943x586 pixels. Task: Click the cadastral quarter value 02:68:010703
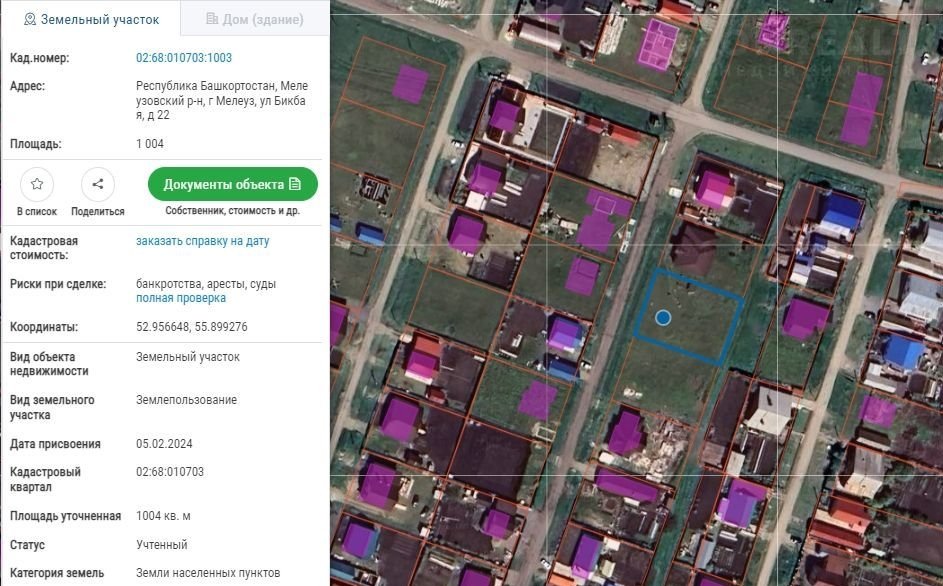[170, 472]
